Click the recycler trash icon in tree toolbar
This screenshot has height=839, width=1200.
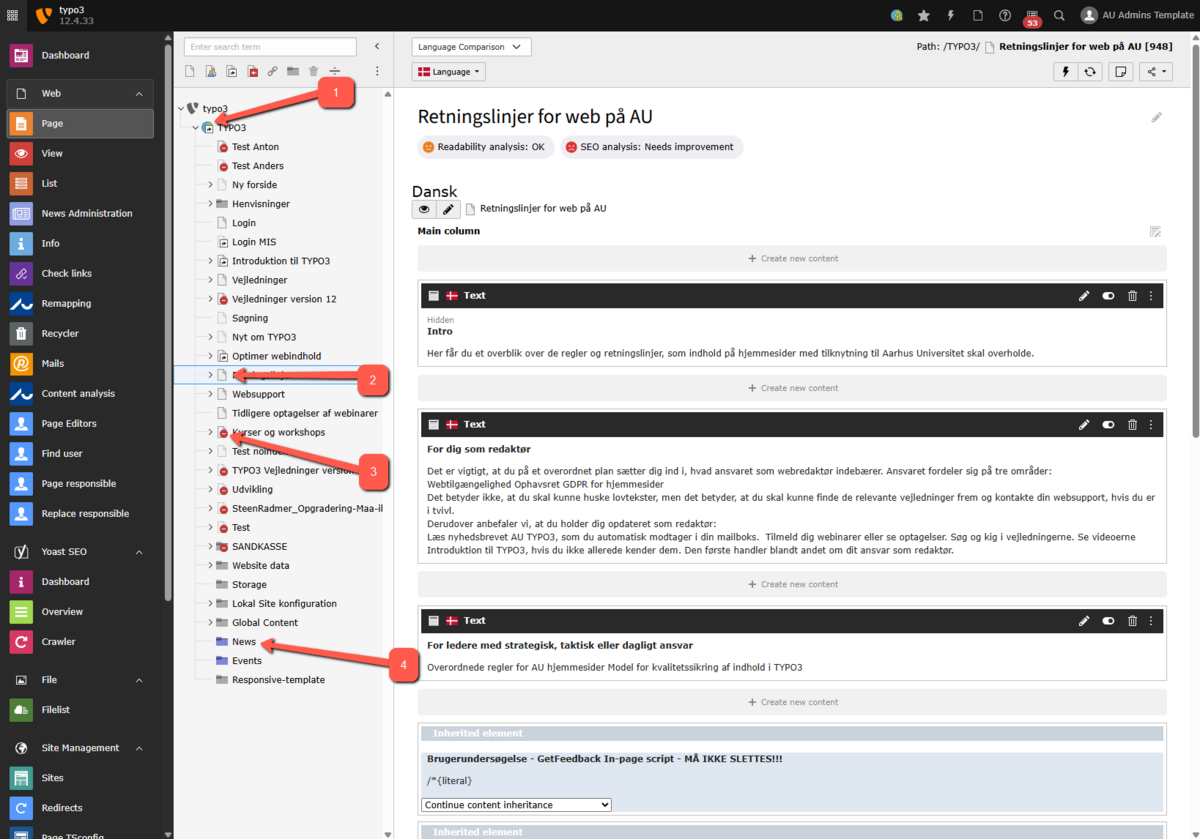click(314, 71)
